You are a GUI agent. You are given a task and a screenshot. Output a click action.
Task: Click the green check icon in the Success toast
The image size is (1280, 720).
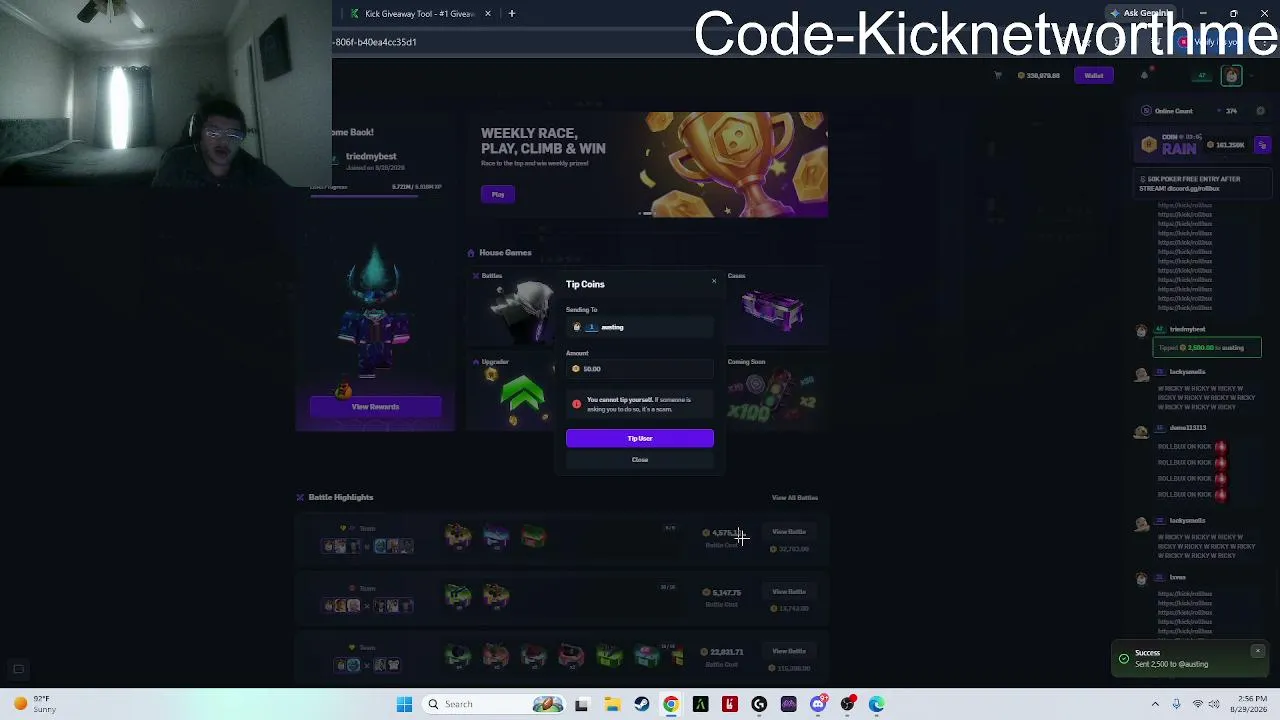pyautogui.click(x=1124, y=659)
